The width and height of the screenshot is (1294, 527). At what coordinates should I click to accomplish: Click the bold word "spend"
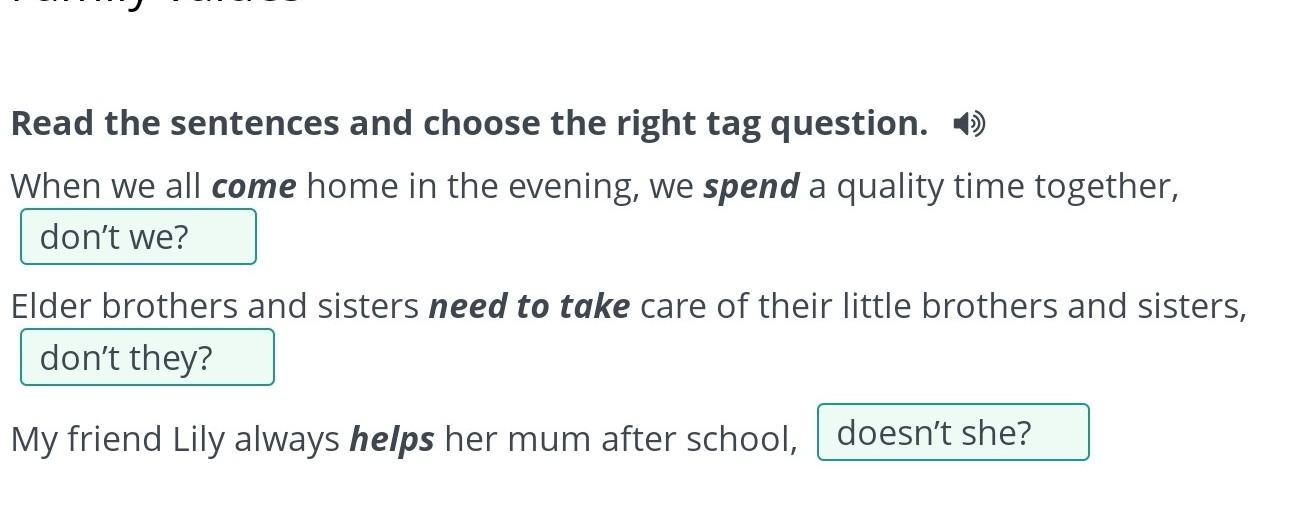click(x=751, y=187)
